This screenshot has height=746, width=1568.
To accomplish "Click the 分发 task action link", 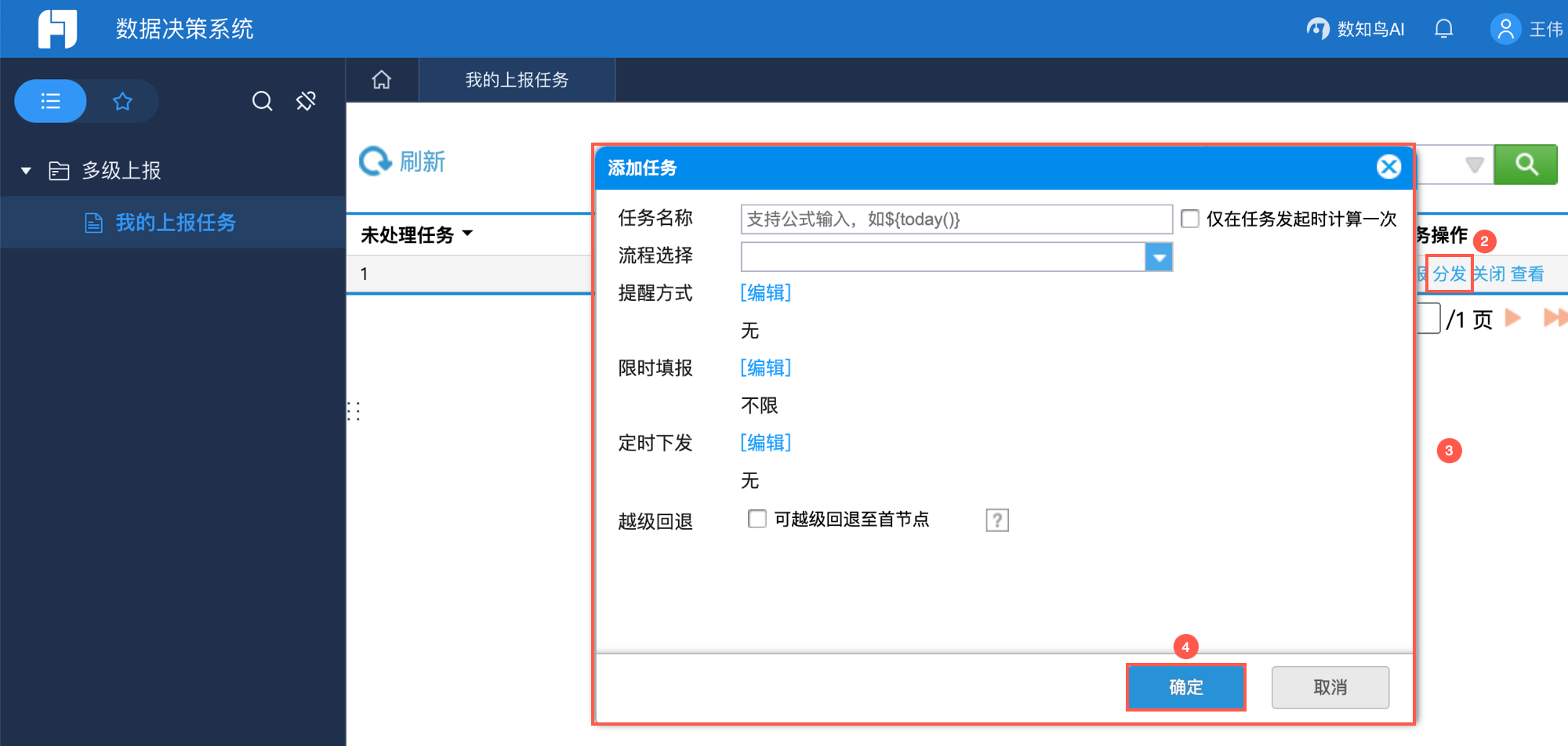I will pyautogui.click(x=1450, y=274).
